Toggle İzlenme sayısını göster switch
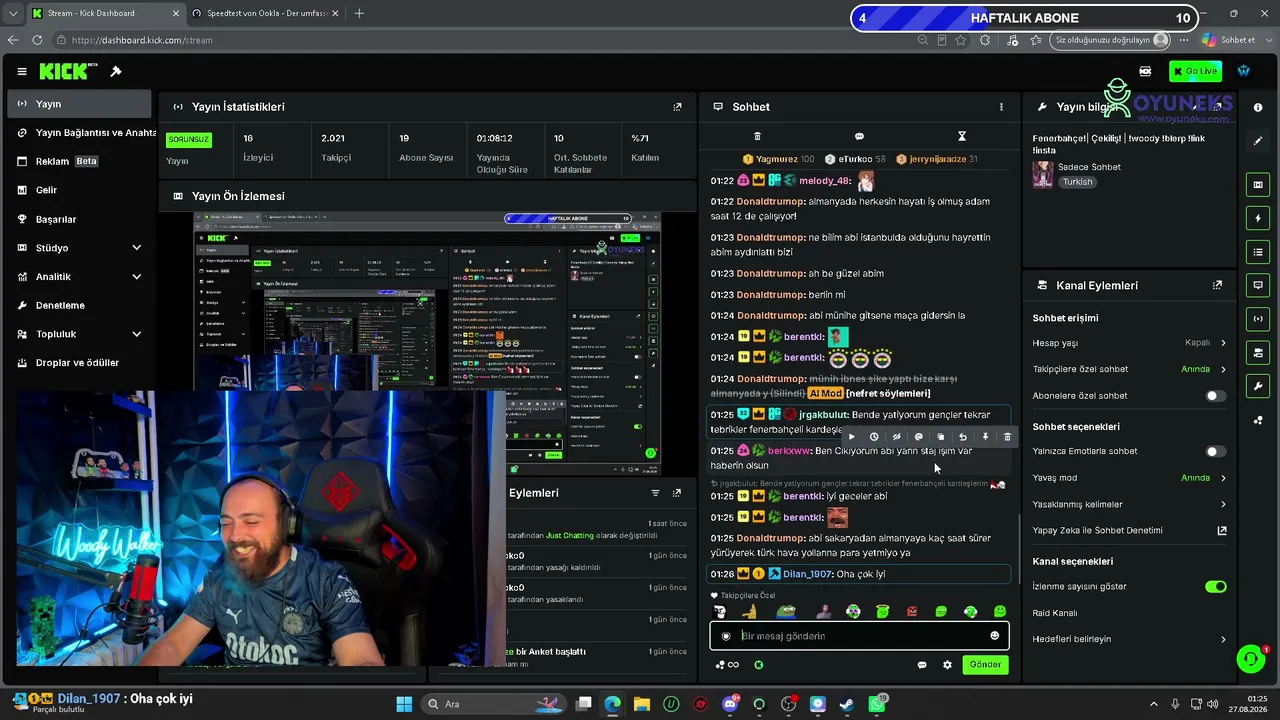This screenshot has height=720, width=1280. coord(1215,587)
